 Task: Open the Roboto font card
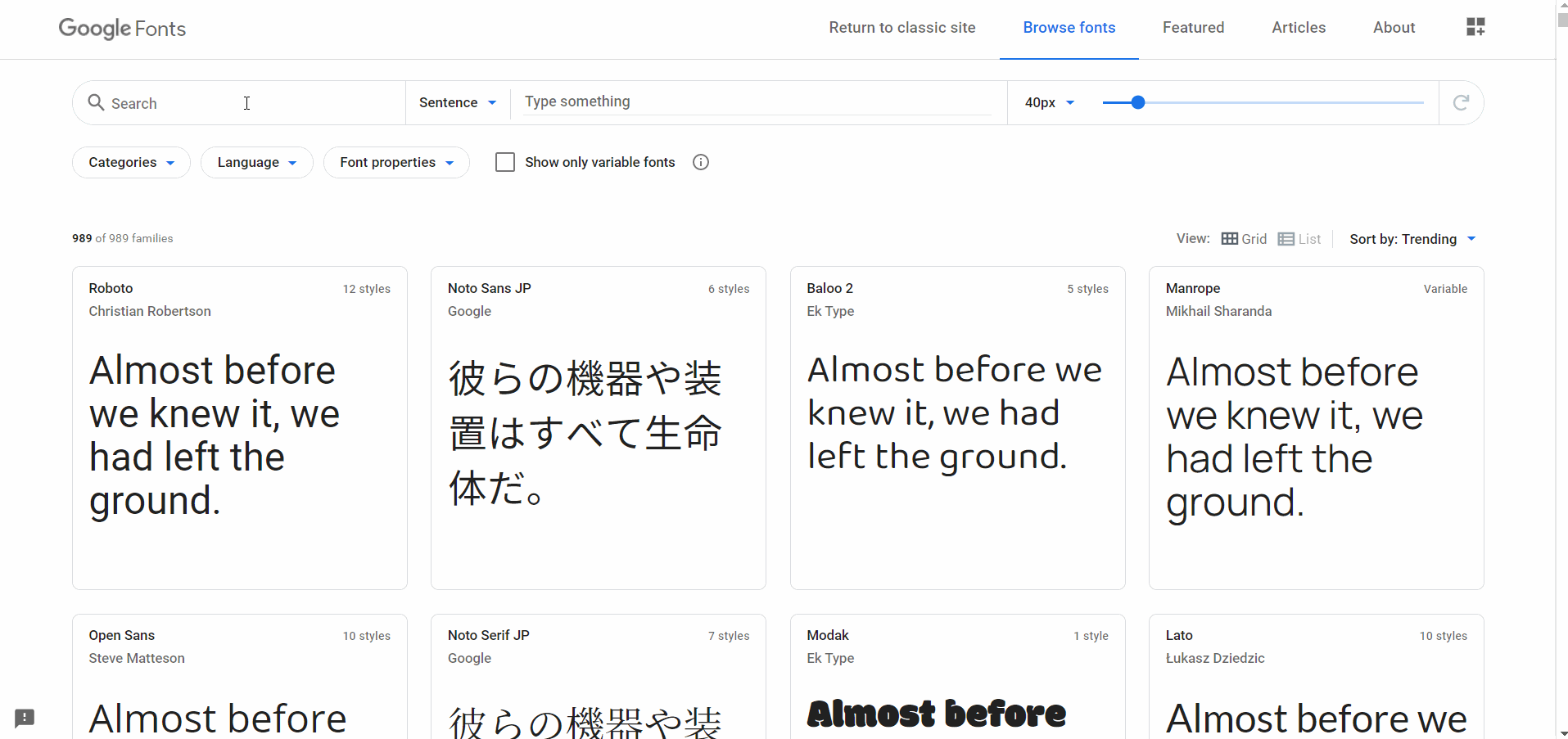click(x=239, y=426)
